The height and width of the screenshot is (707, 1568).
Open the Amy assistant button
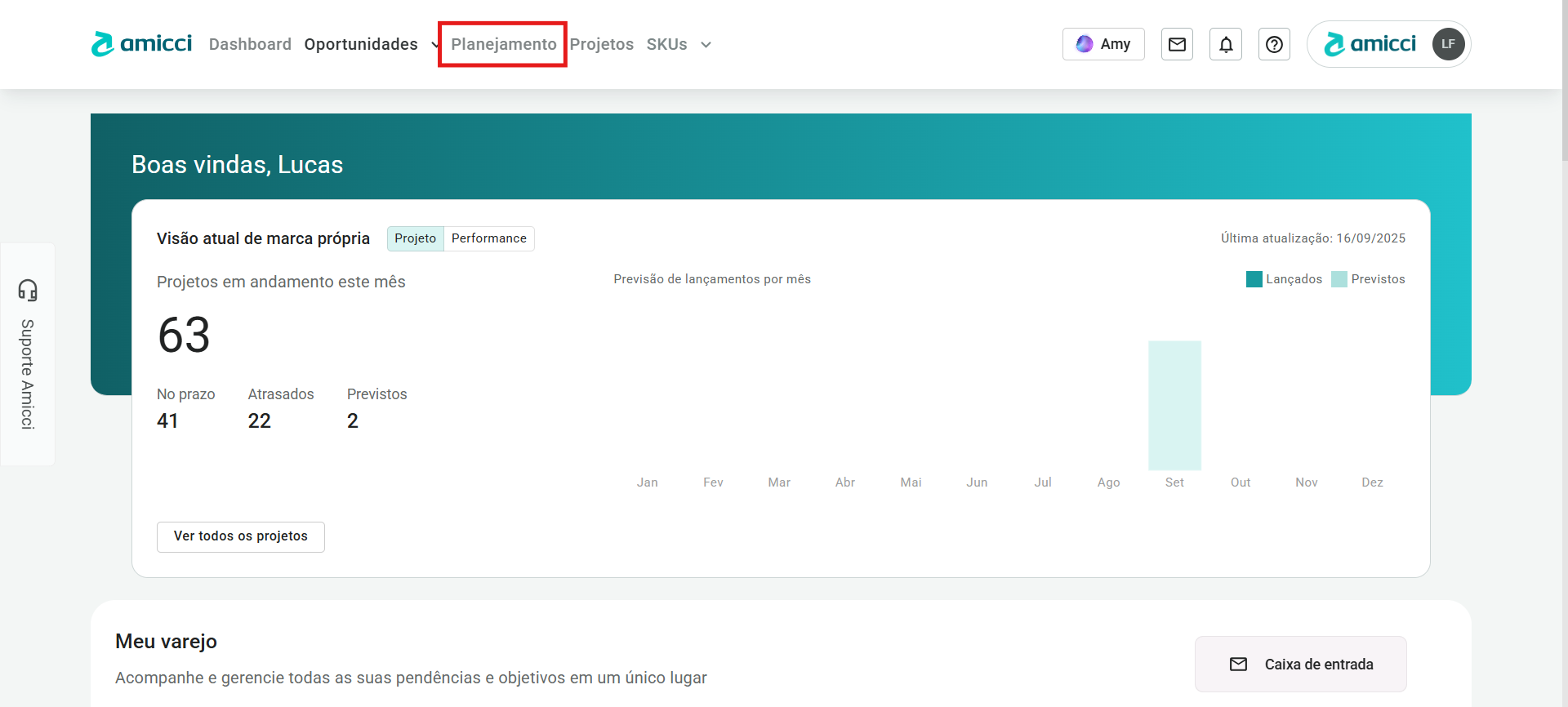tap(1103, 44)
